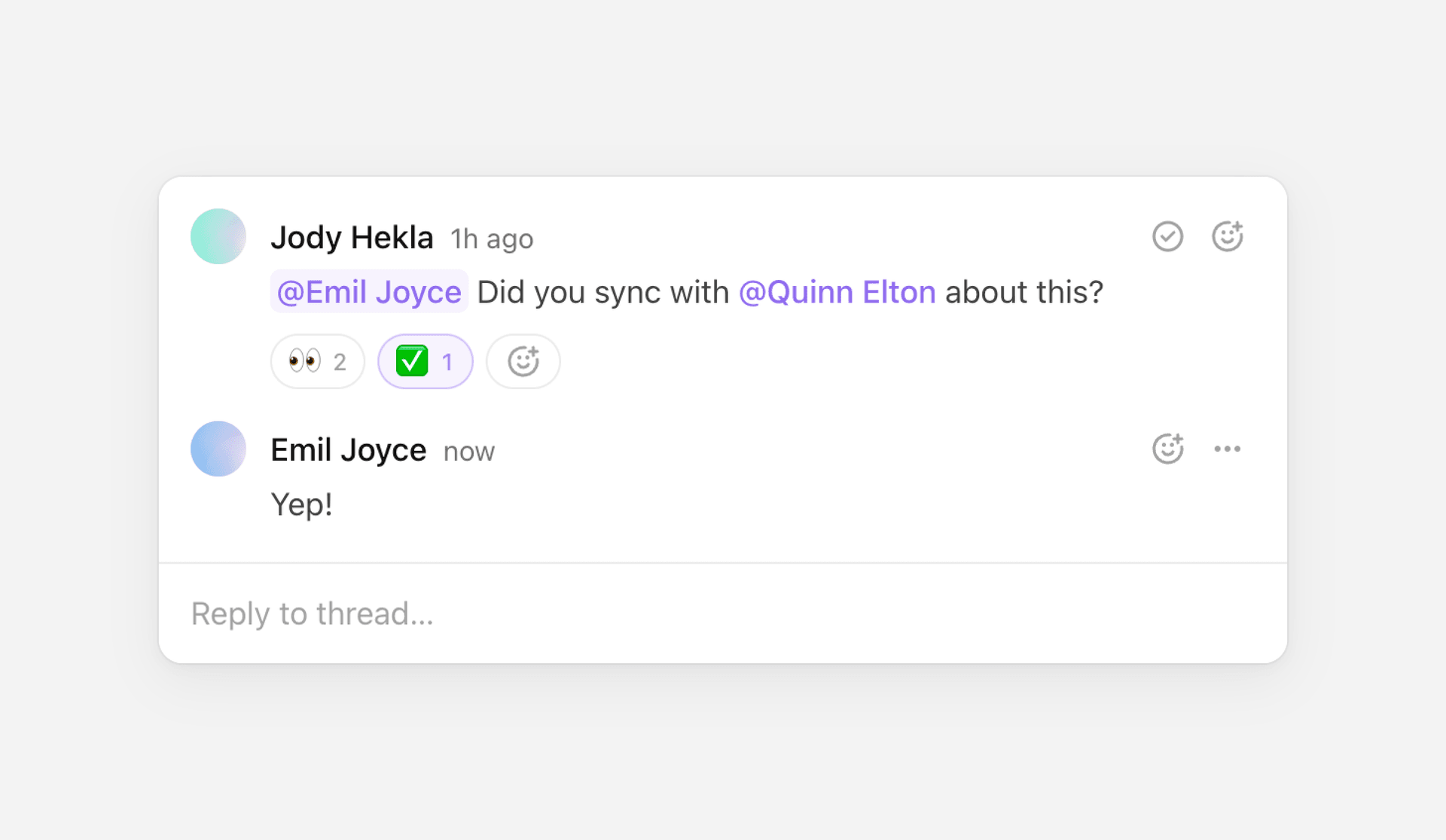Click the "now" timestamp on the reply

(x=468, y=452)
